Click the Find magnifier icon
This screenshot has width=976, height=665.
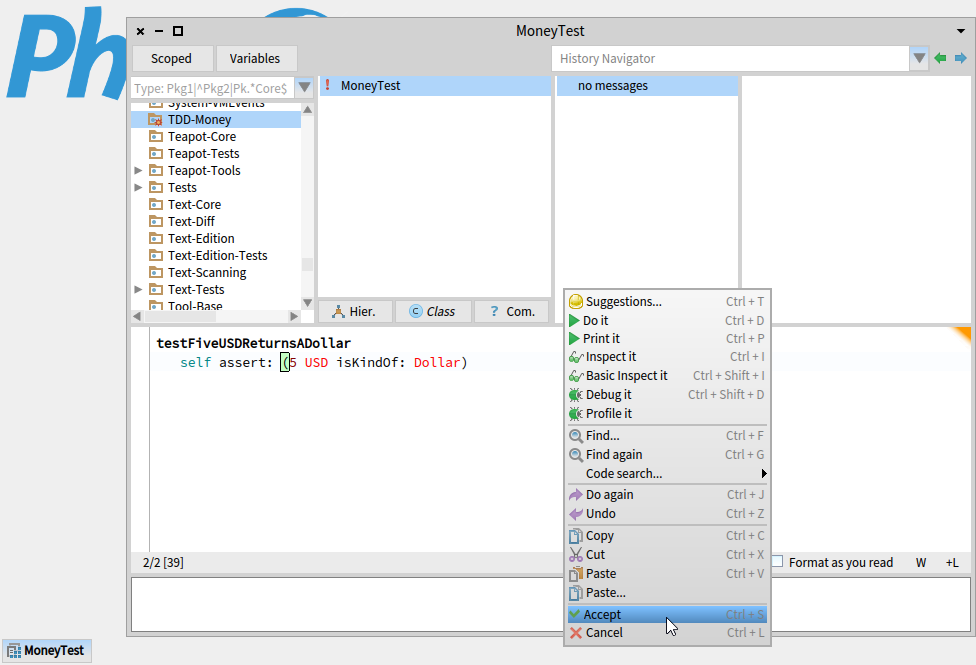[576, 436]
